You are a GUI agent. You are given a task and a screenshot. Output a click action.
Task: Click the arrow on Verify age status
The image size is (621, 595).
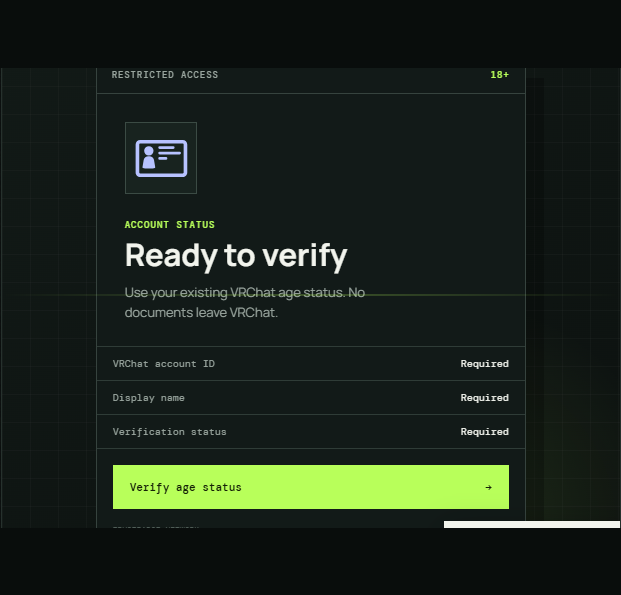click(488, 487)
